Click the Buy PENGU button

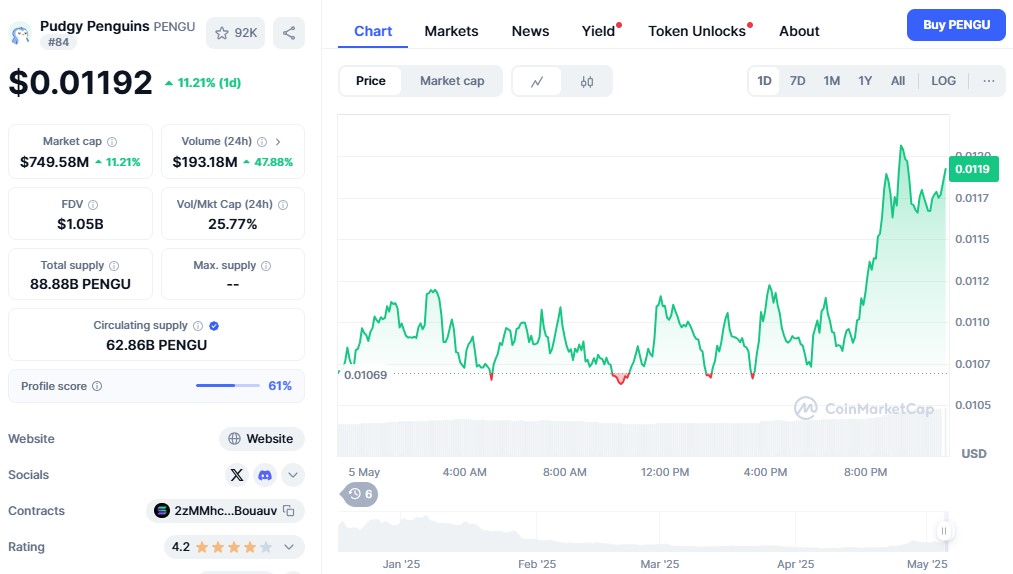coord(955,25)
